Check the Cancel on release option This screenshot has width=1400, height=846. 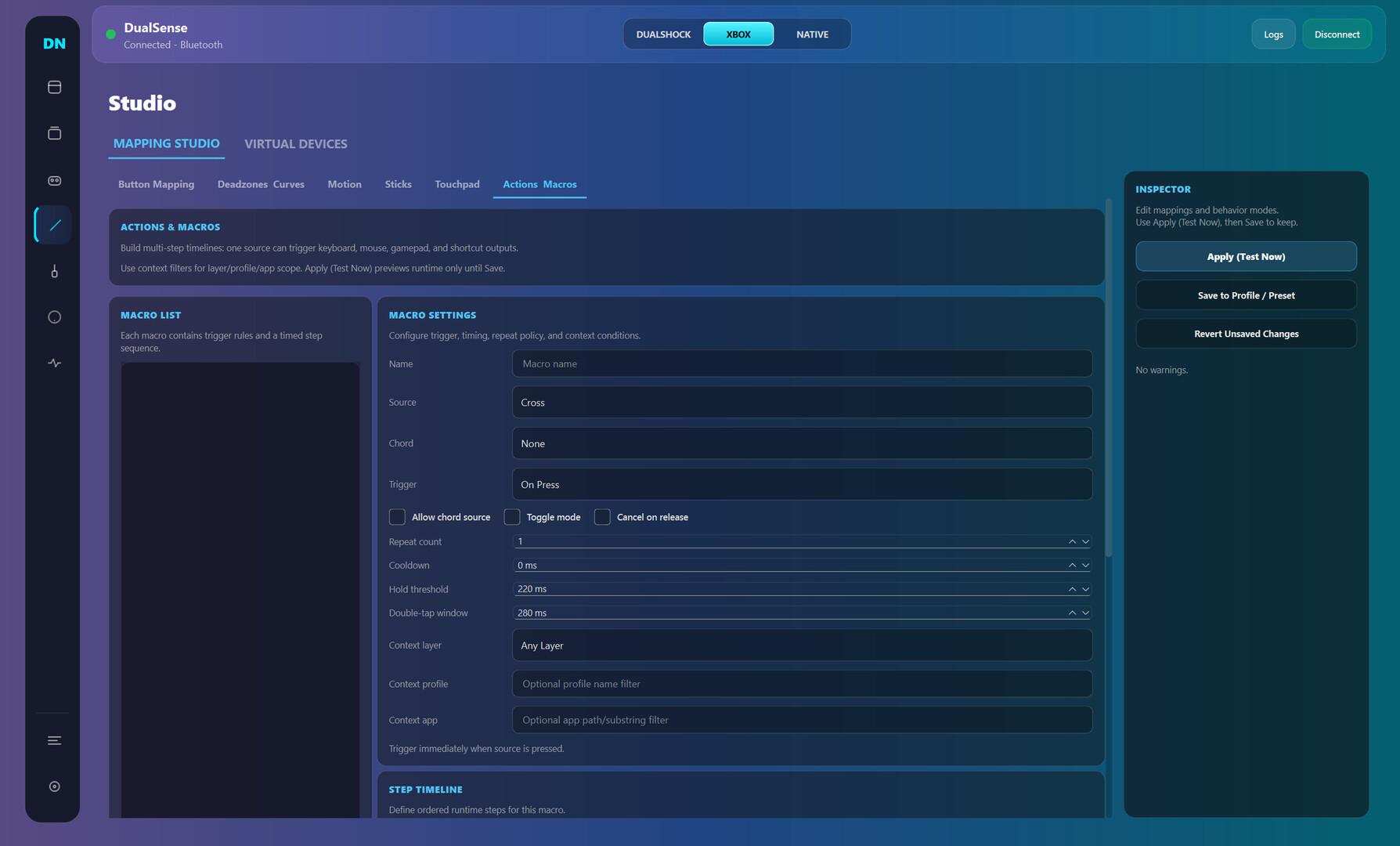coord(602,517)
